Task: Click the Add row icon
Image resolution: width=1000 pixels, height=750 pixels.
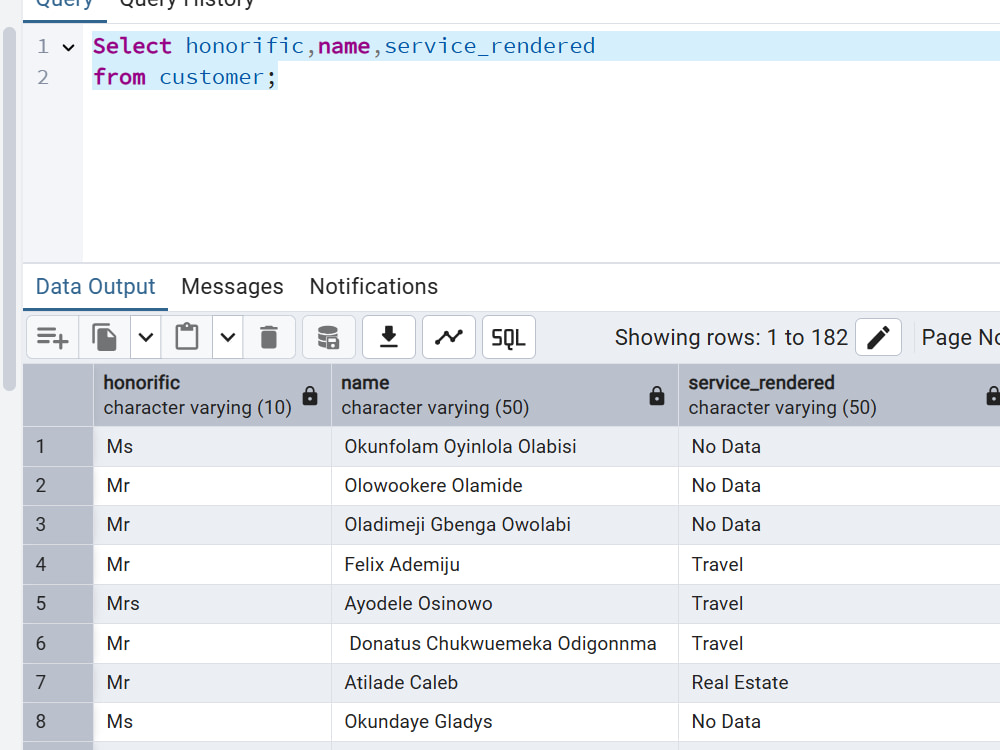Action: point(52,337)
